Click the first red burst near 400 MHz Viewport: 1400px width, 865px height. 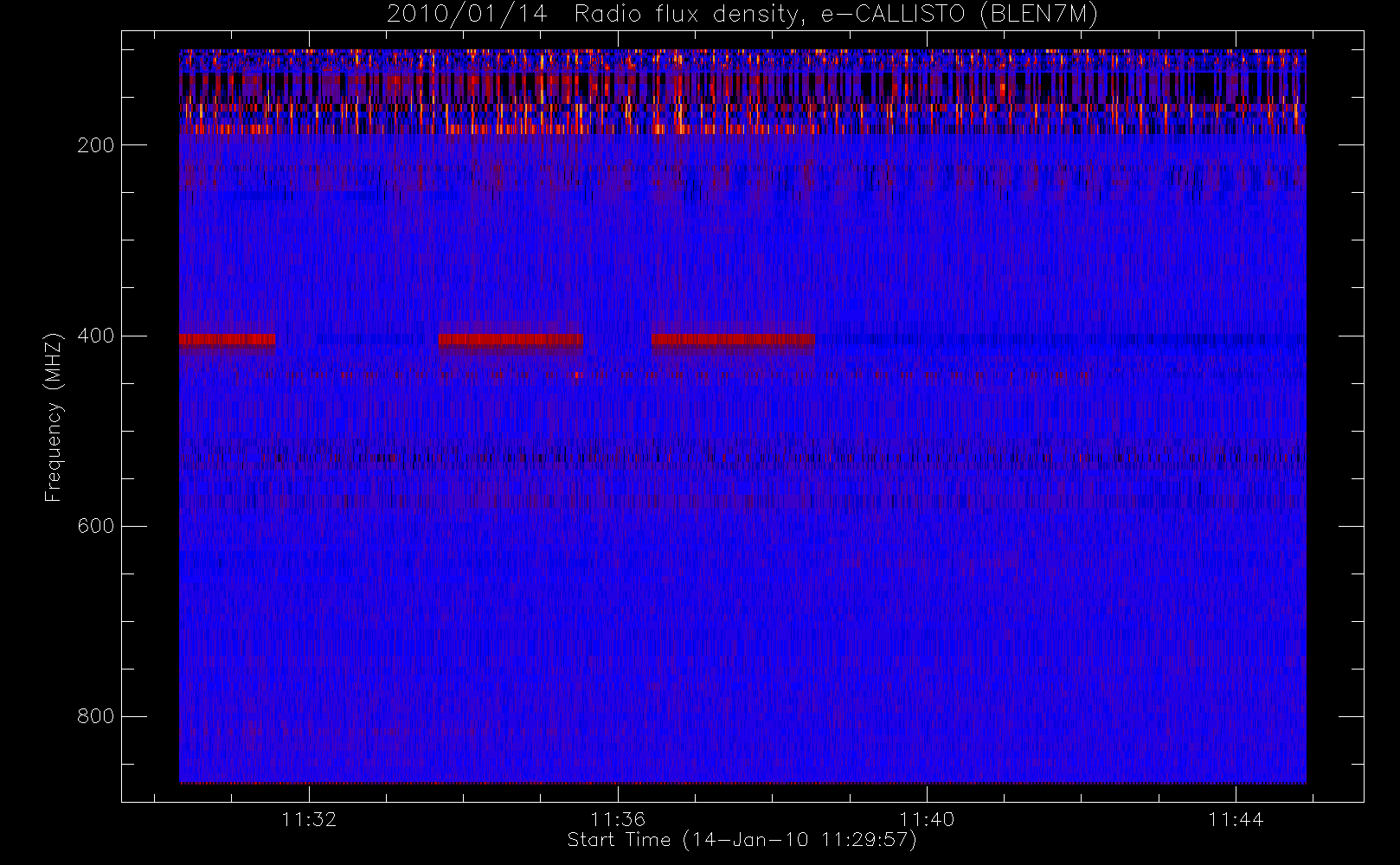coord(228,340)
